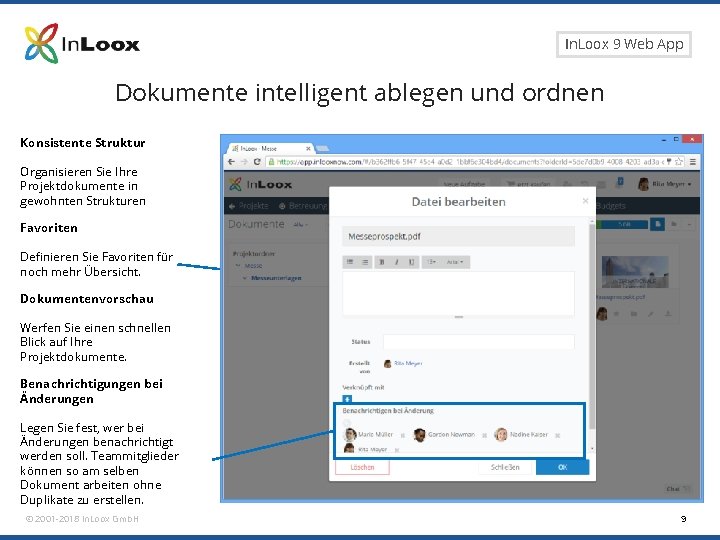
Task: Bookmark the page with the star icon
Action: [679, 162]
